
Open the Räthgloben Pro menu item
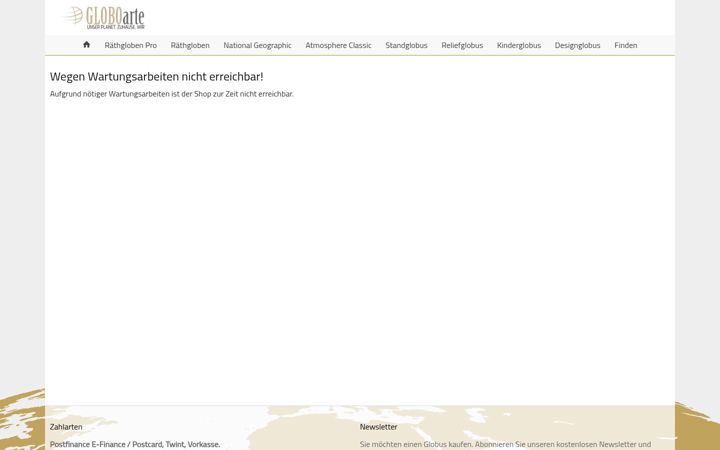click(130, 45)
